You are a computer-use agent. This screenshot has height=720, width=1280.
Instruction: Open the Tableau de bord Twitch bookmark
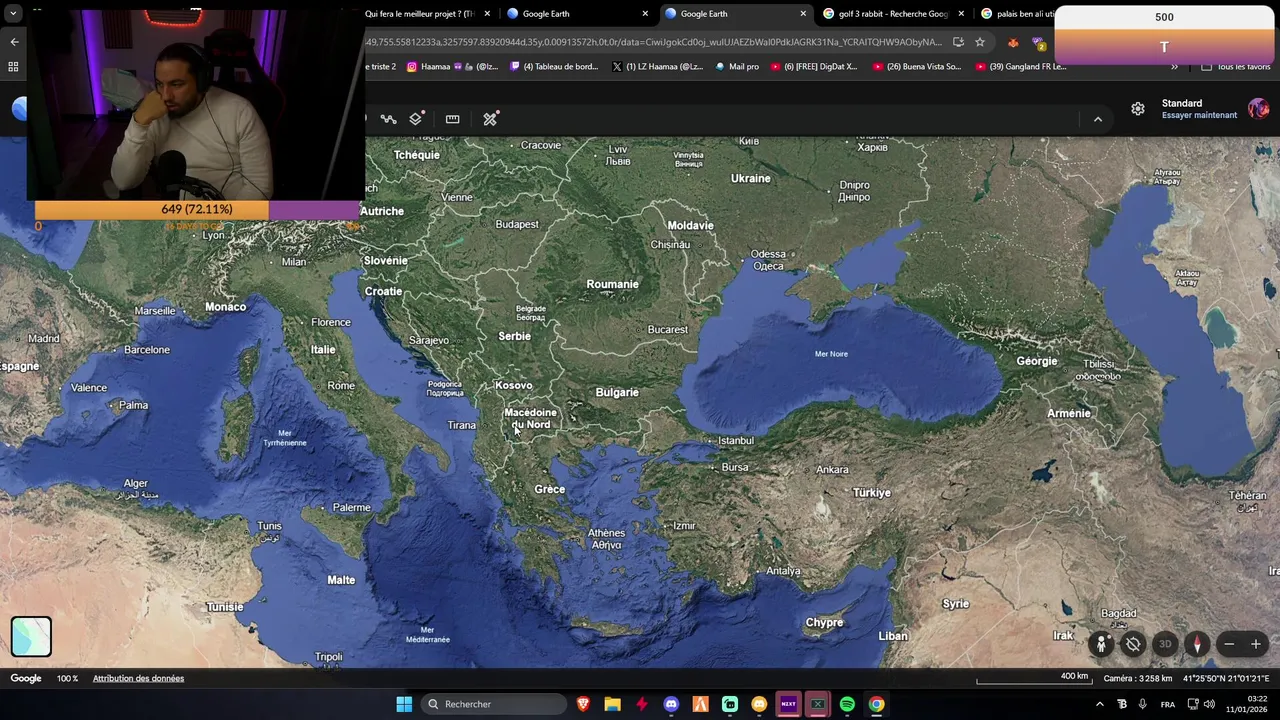[x=554, y=67]
